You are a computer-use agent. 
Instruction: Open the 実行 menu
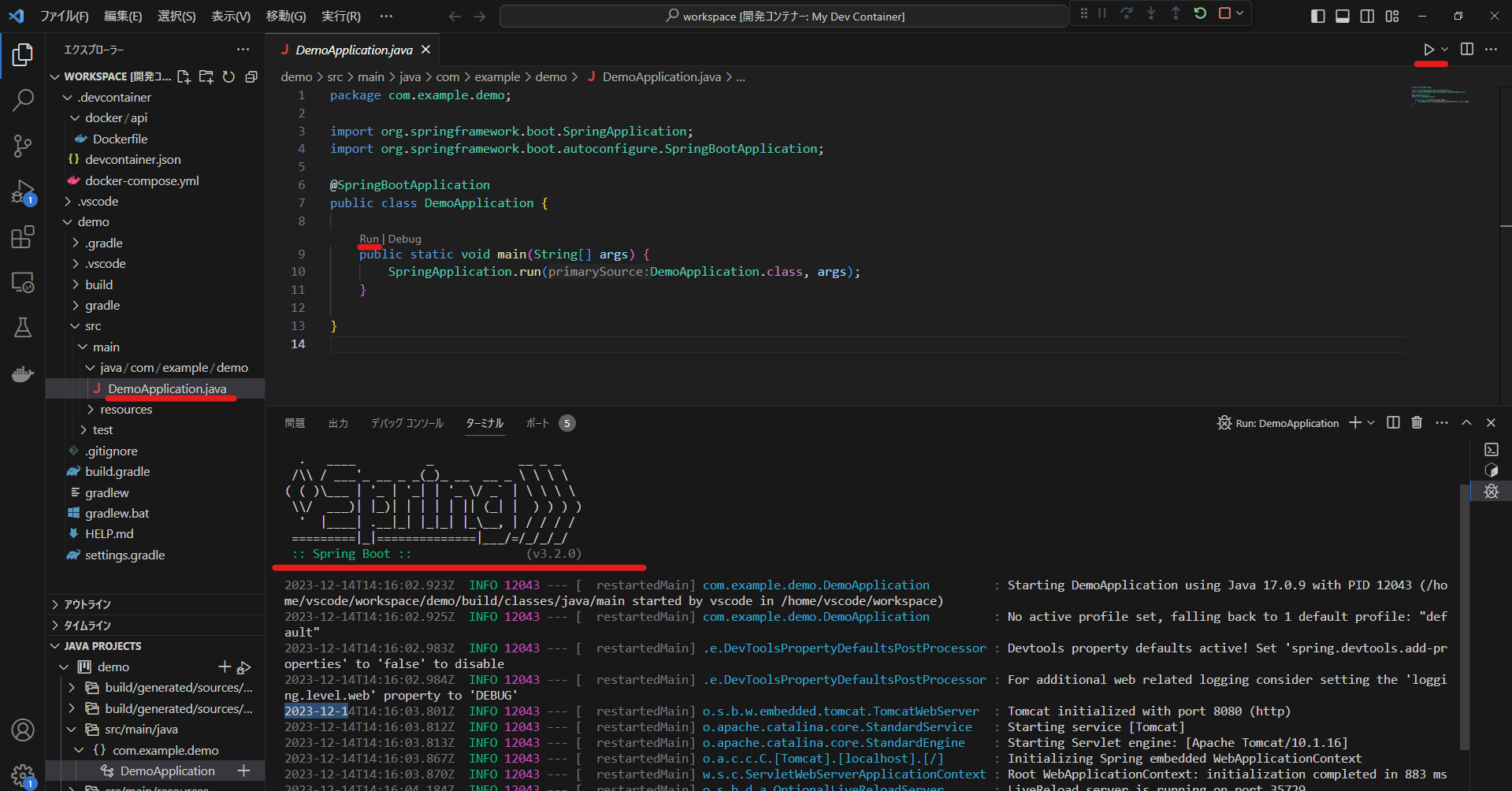click(x=340, y=16)
